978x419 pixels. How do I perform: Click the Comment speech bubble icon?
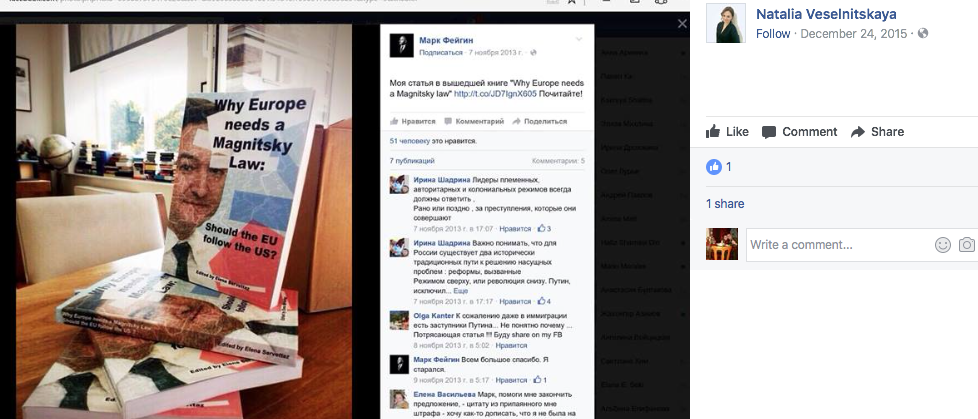769,132
